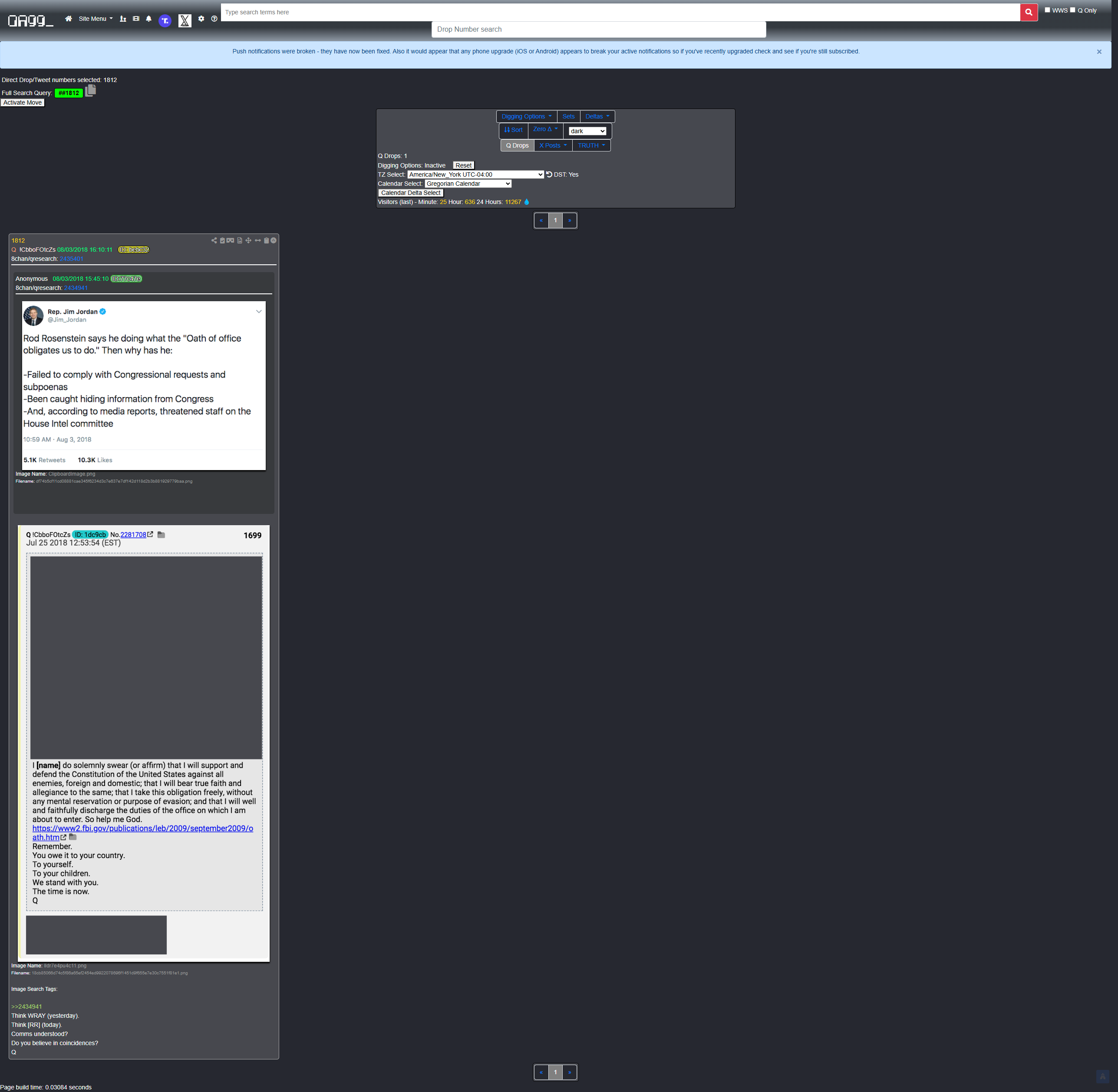Open the chess pieces icon in navbar

[x=123, y=18]
